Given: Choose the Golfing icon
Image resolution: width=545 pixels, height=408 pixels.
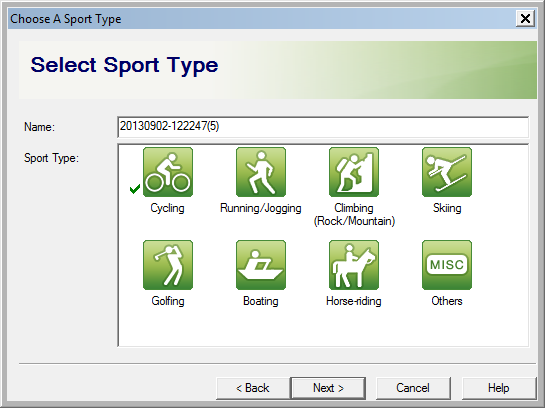Looking at the screenshot, I should tap(168, 265).
